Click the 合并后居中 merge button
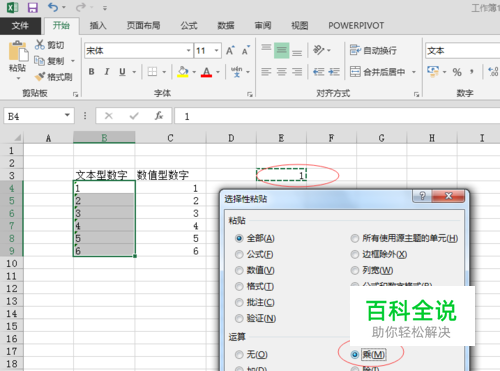Image resolution: width=500 pixels, height=371 pixels. coord(378,72)
